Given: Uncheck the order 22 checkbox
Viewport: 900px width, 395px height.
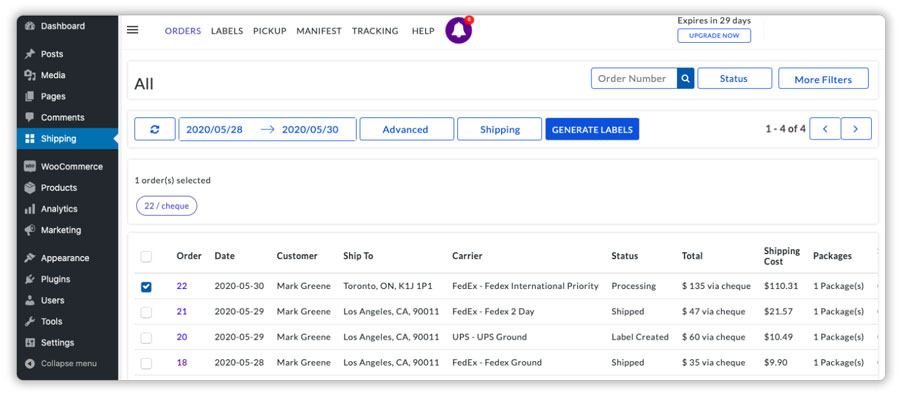Looking at the screenshot, I should pyautogui.click(x=146, y=286).
